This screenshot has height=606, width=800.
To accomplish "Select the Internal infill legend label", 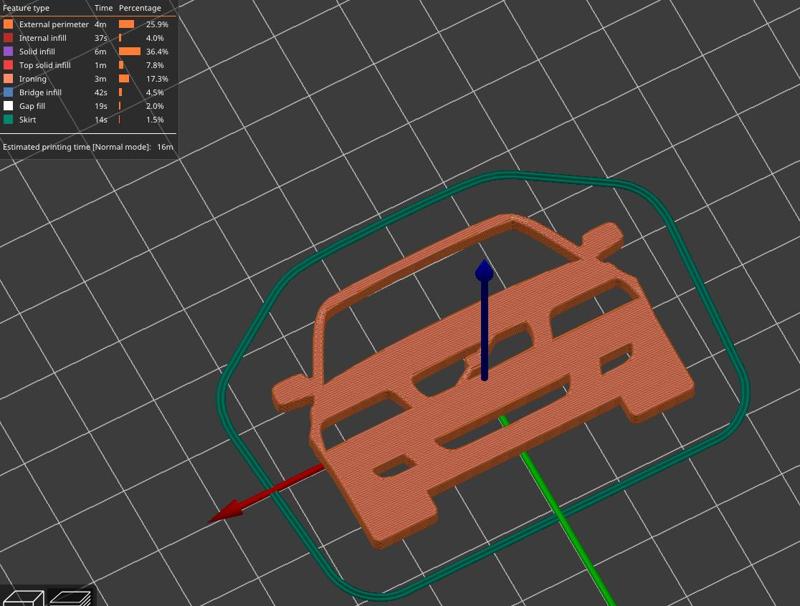I will click(43, 38).
